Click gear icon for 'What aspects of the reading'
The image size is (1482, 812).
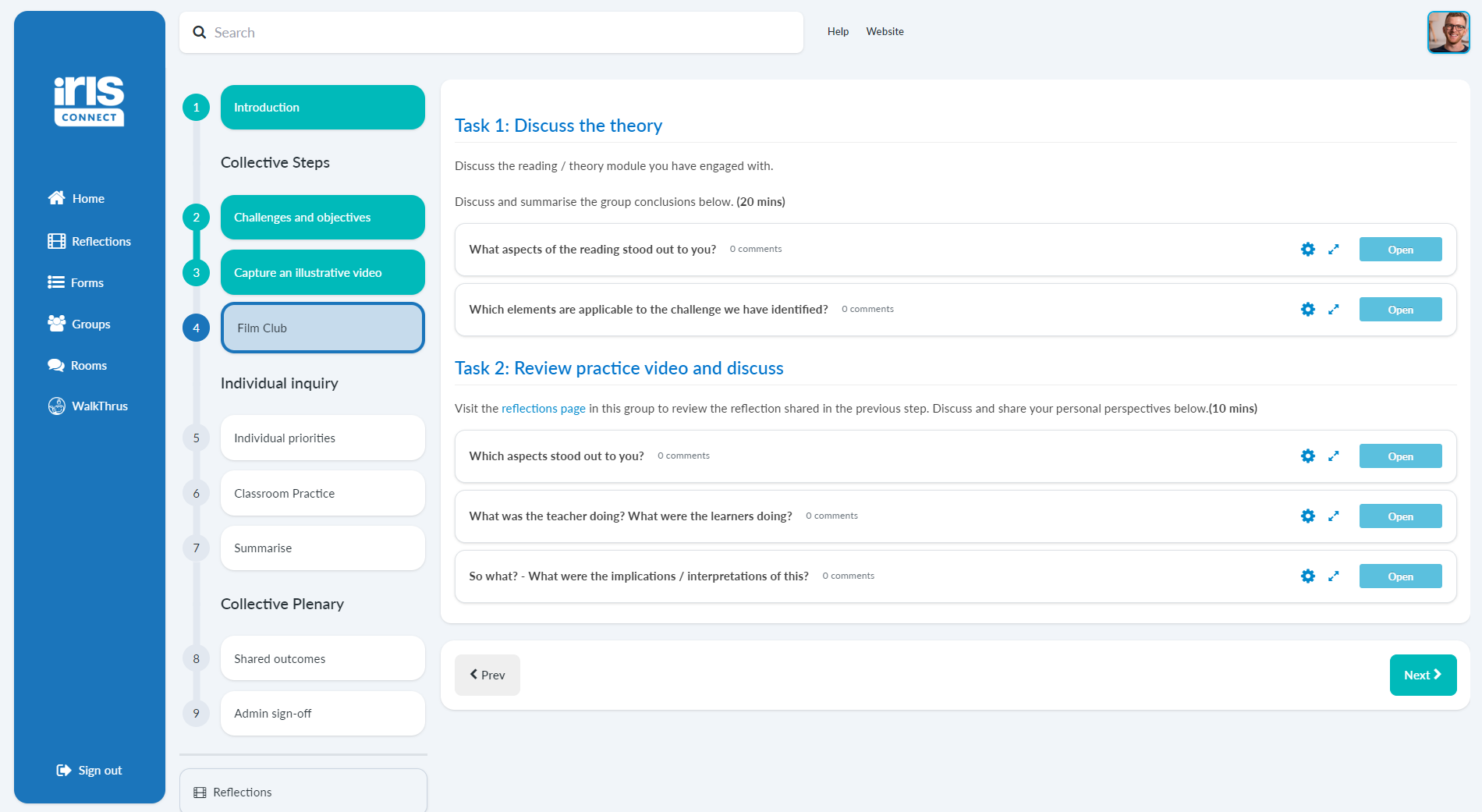pos(1307,250)
